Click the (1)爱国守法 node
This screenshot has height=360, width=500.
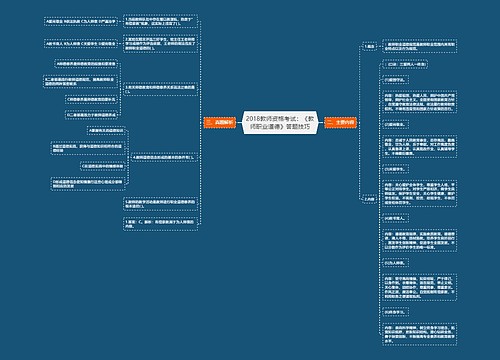point(395,80)
